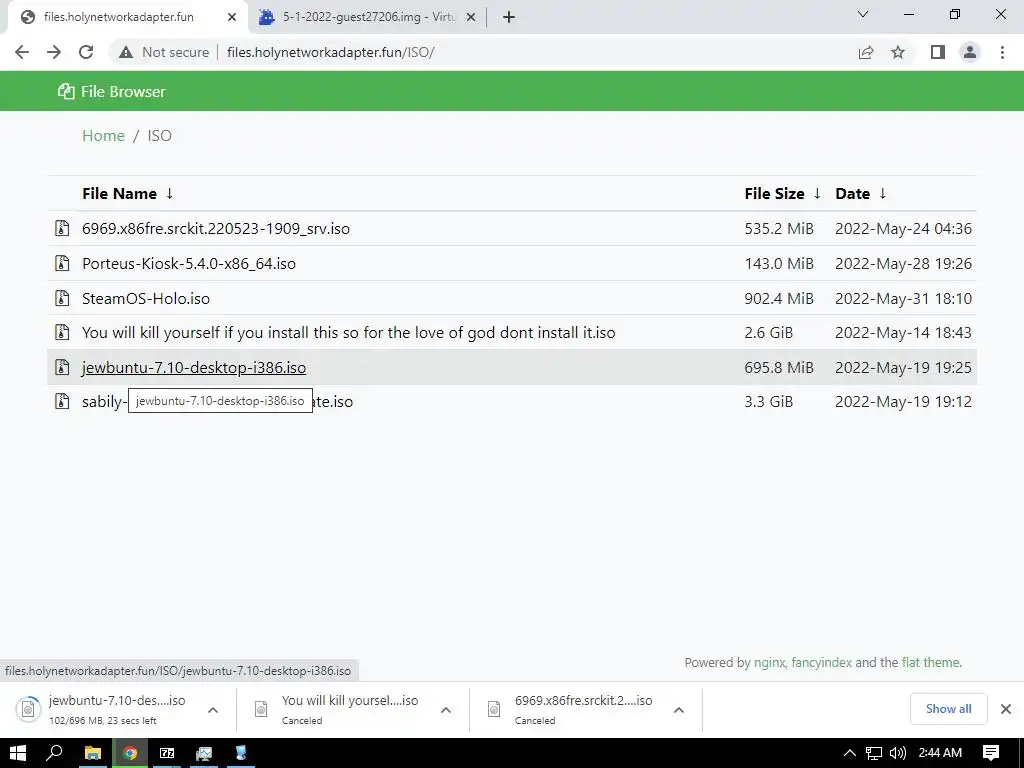Image resolution: width=1024 pixels, height=768 pixels.
Task: Show hidden tray icons chevron
Action: coord(850,753)
